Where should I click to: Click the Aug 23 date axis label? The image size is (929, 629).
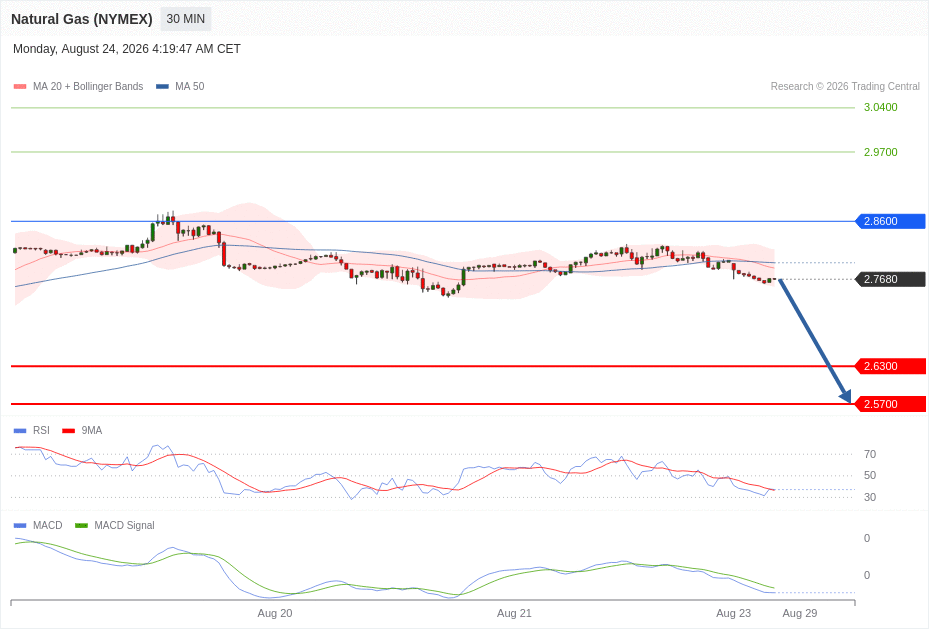[733, 613]
